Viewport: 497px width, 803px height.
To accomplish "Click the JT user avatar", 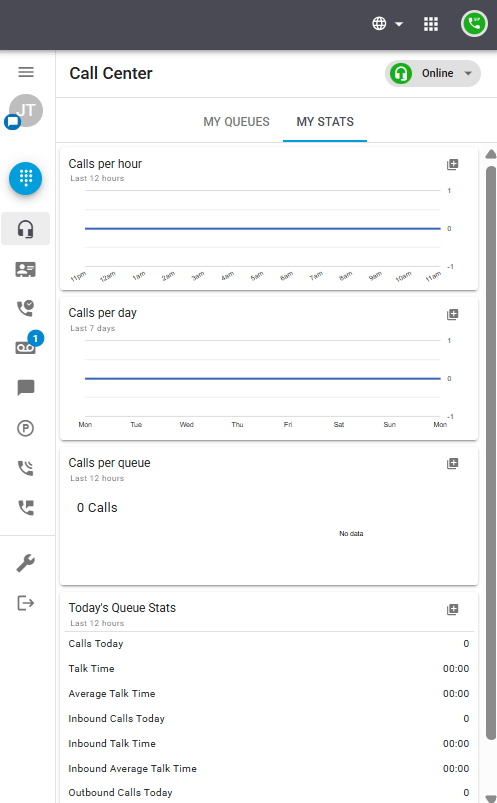I will [26, 111].
